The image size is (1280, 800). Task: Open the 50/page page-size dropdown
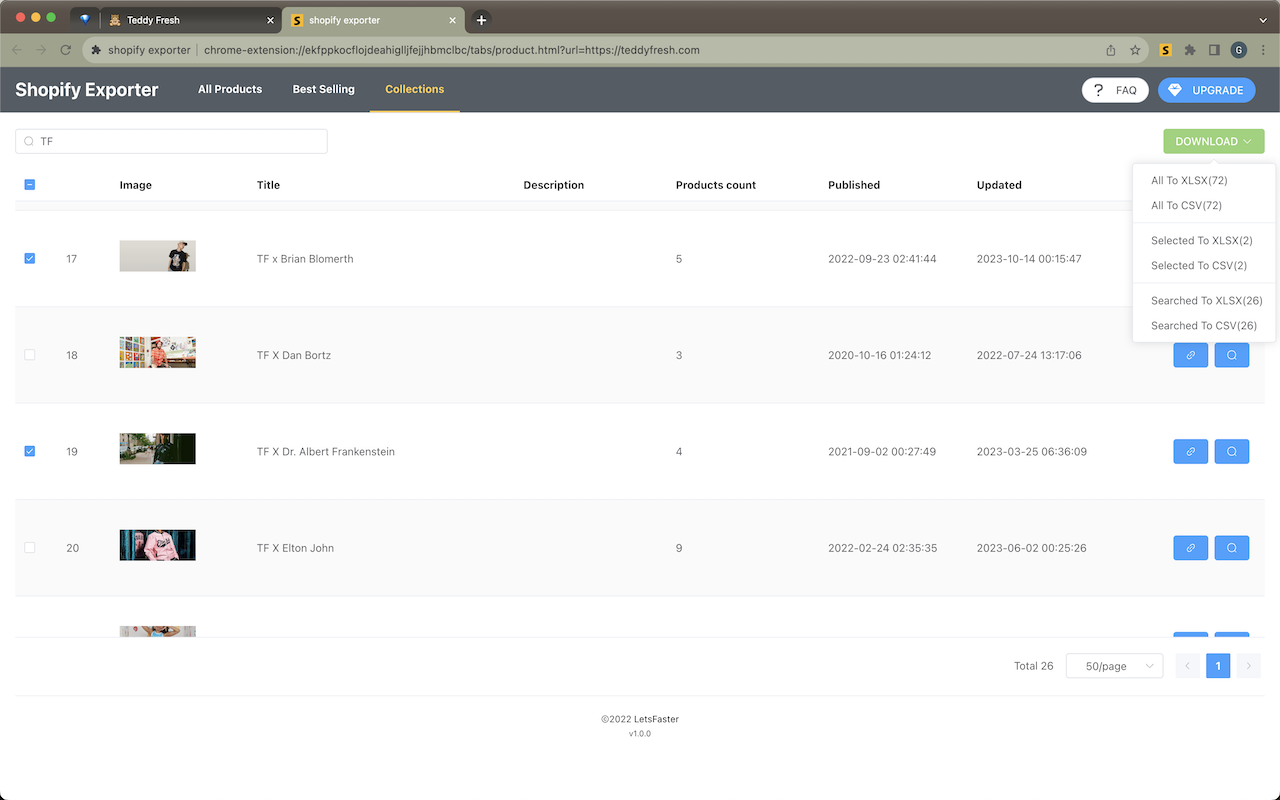coord(1114,666)
